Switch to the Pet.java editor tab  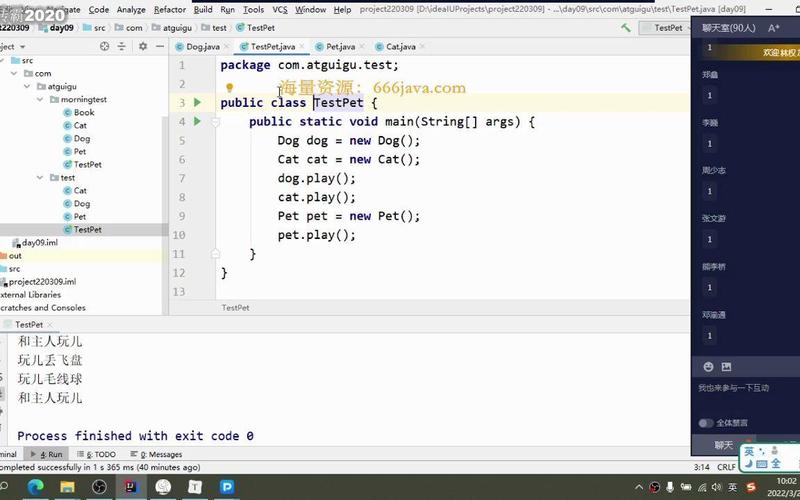[x=340, y=46]
